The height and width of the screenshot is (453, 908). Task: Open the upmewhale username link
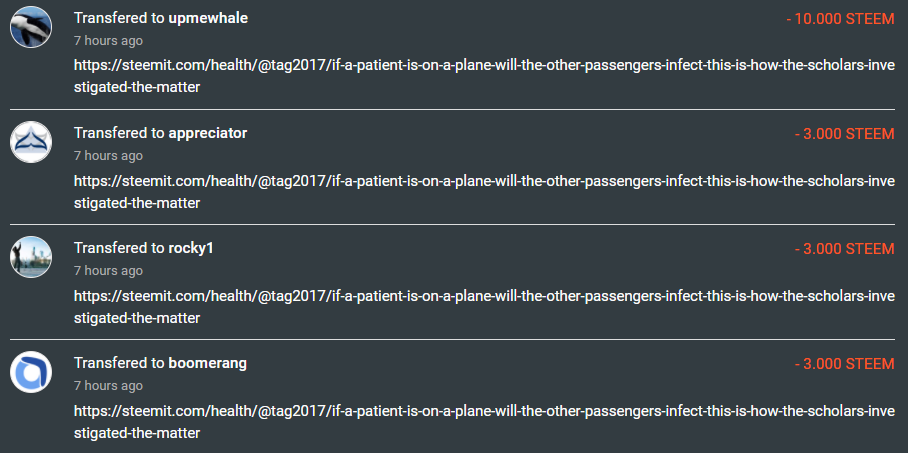(208, 18)
